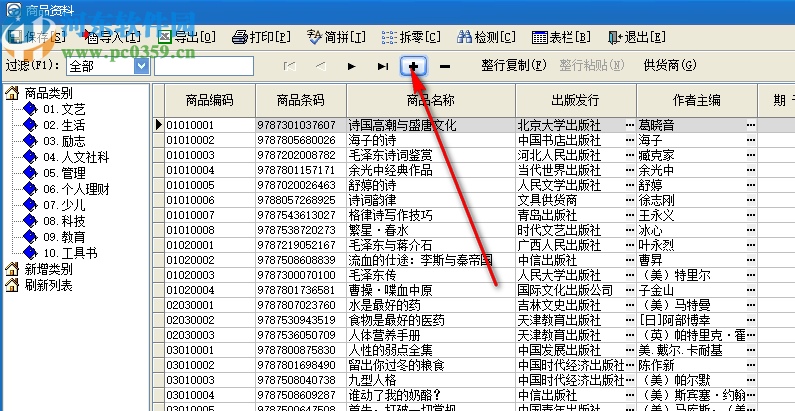Select product code cell 01020003
This screenshot has width=795, height=411.
210,275
